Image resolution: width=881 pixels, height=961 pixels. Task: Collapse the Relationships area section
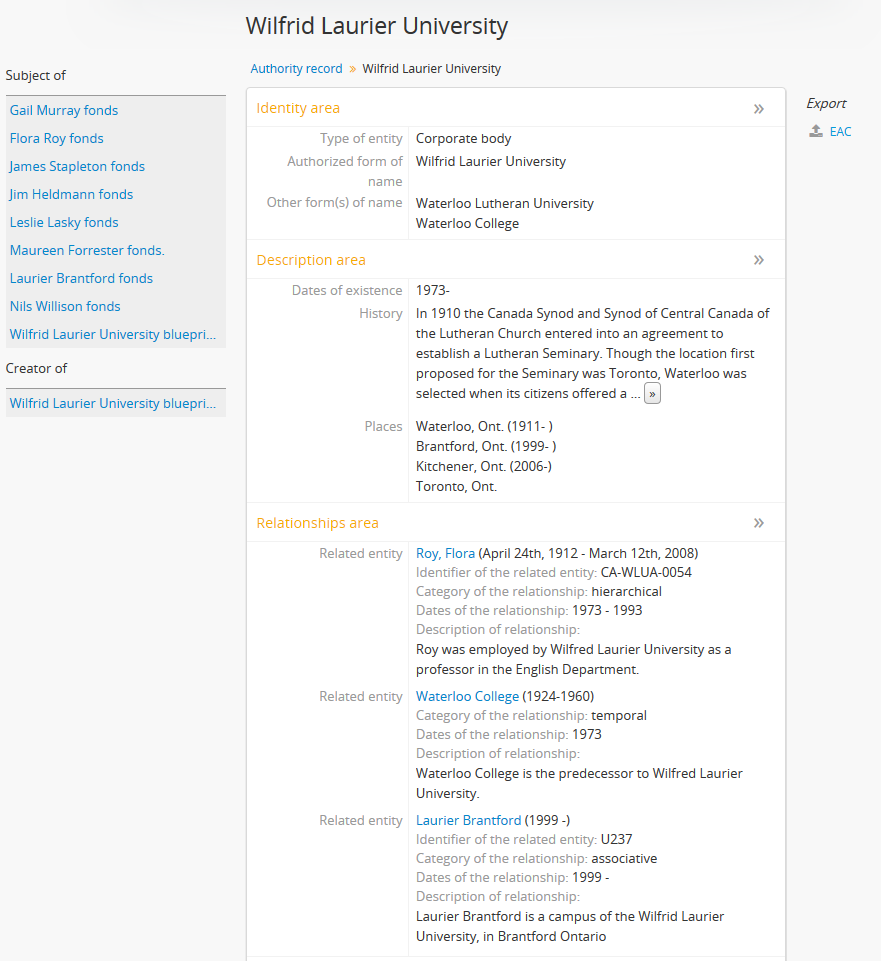pyautogui.click(x=758, y=523)
